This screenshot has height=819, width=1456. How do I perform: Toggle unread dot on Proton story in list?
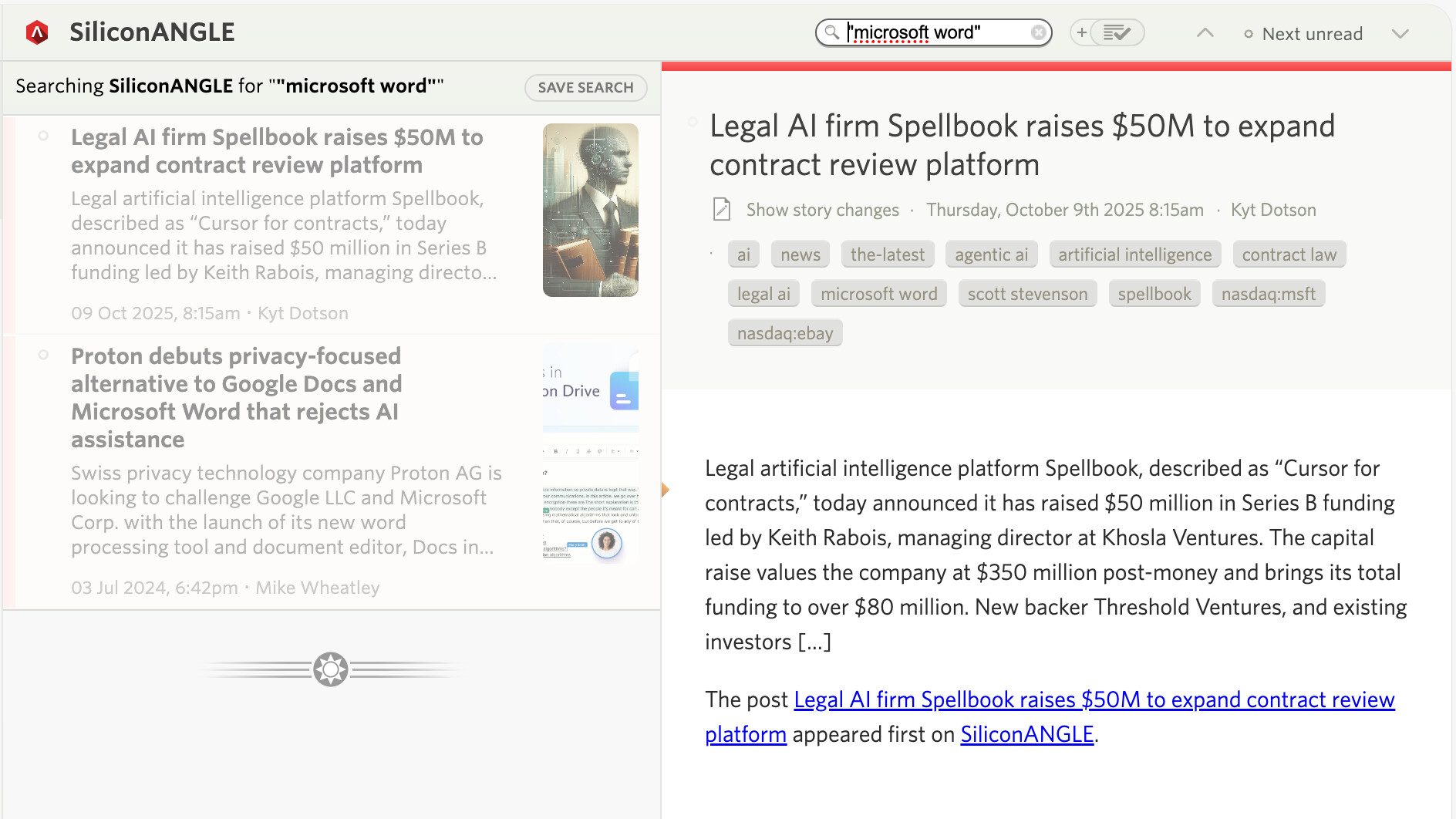pyautogui.click(x=44, y=356)
